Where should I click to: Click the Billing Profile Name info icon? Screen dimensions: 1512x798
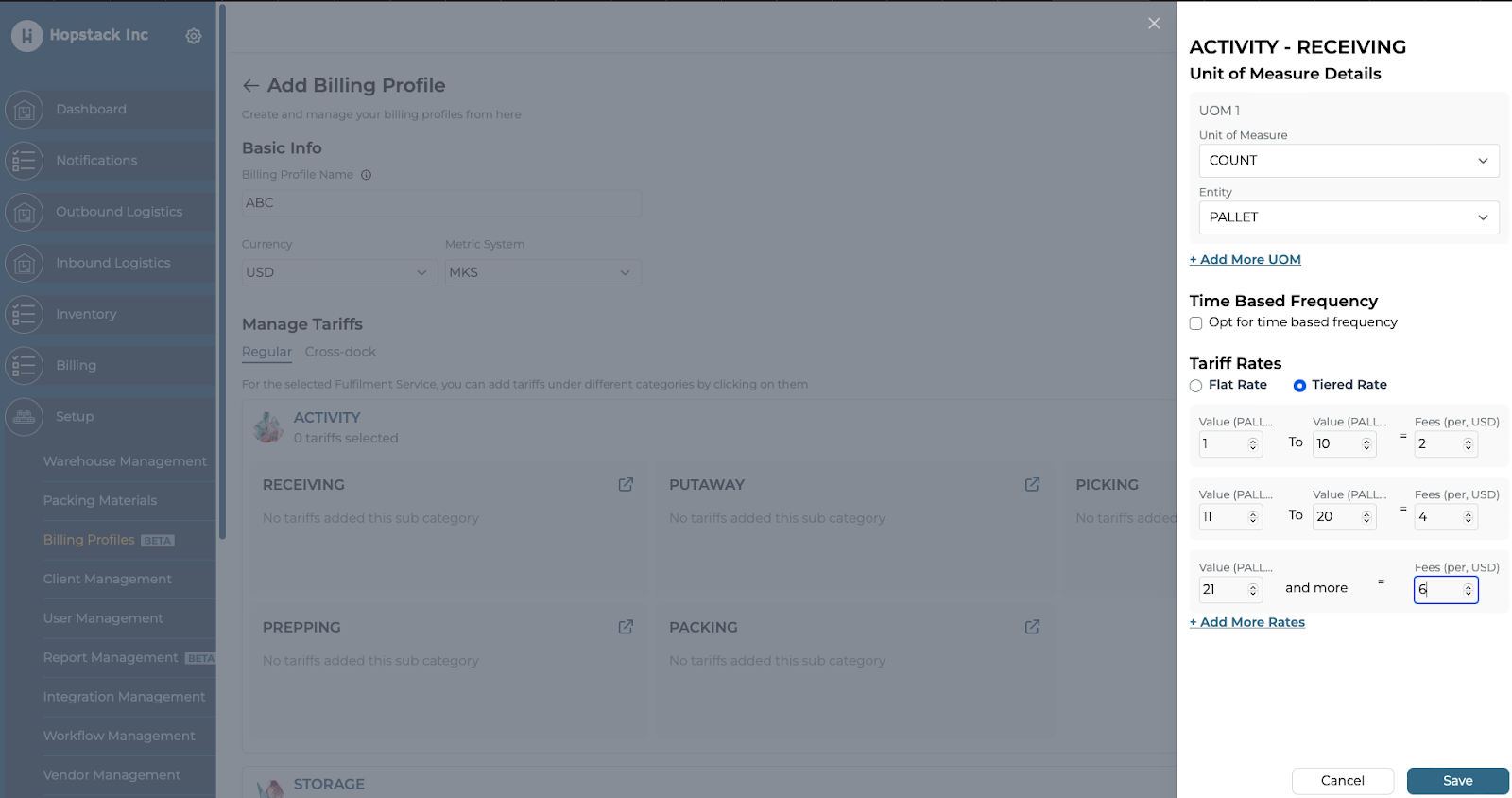[367, 175]
